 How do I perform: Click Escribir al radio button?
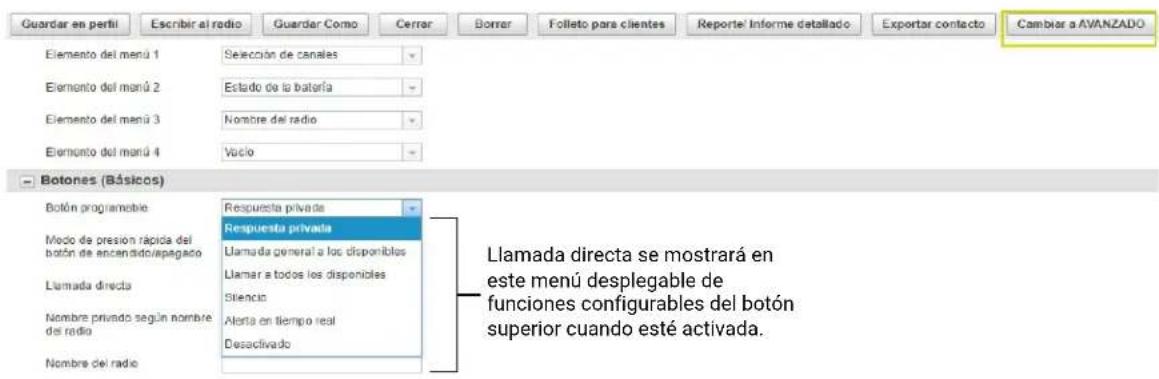tap(196, 24)
